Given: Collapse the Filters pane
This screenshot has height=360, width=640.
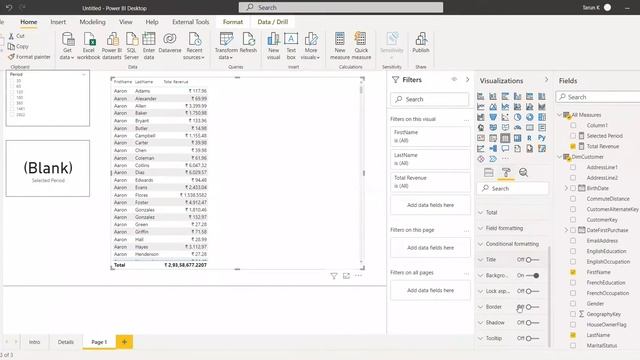Looking at the screenshot, I should [467, 80].
